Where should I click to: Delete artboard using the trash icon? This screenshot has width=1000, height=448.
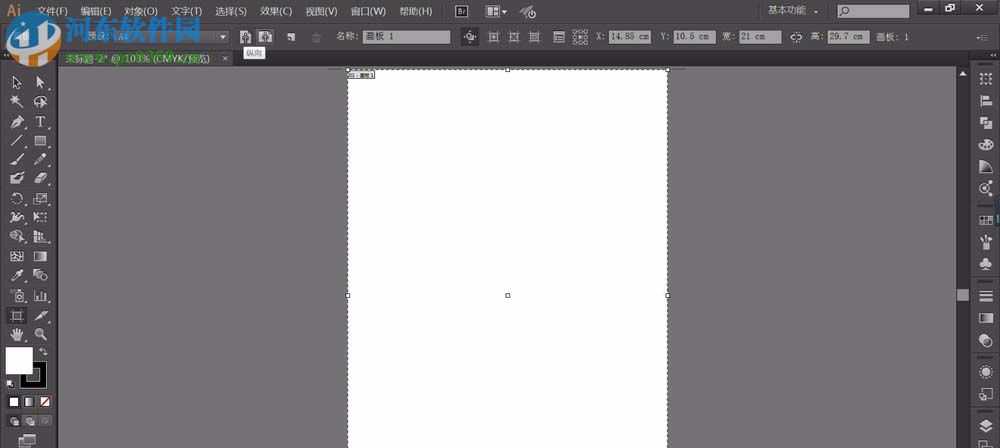317,37
